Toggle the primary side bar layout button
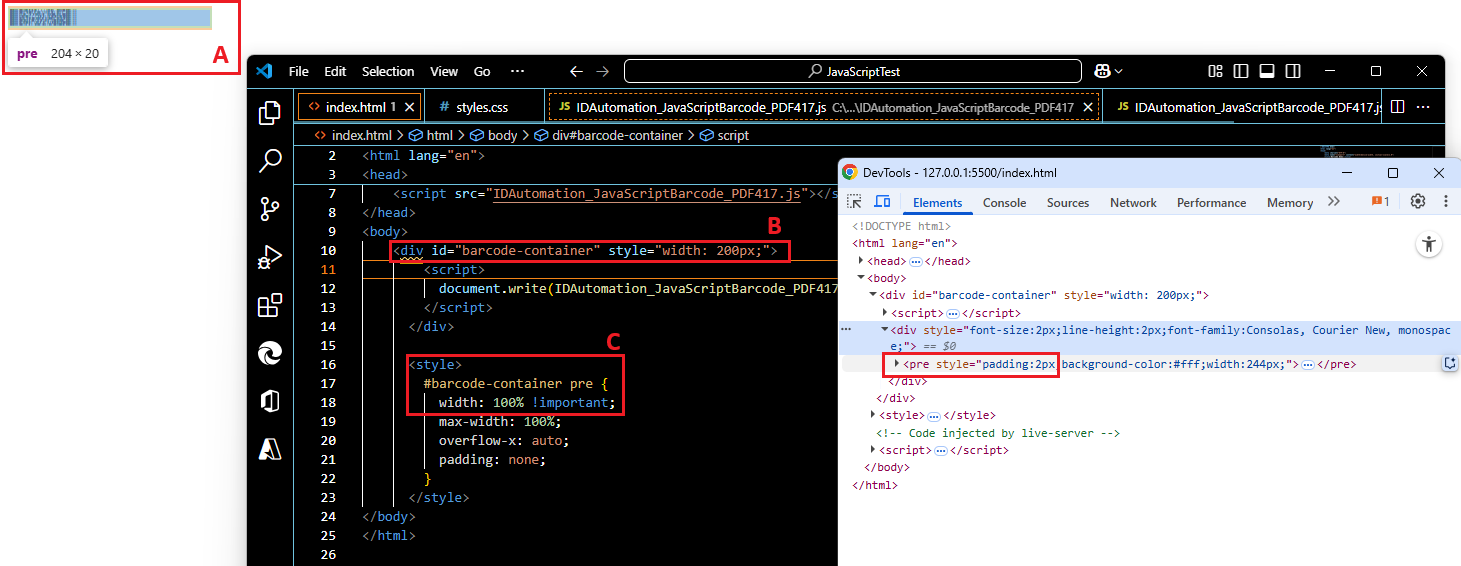The width and height of the screenshot is (1461, 566). (1241, 71)
